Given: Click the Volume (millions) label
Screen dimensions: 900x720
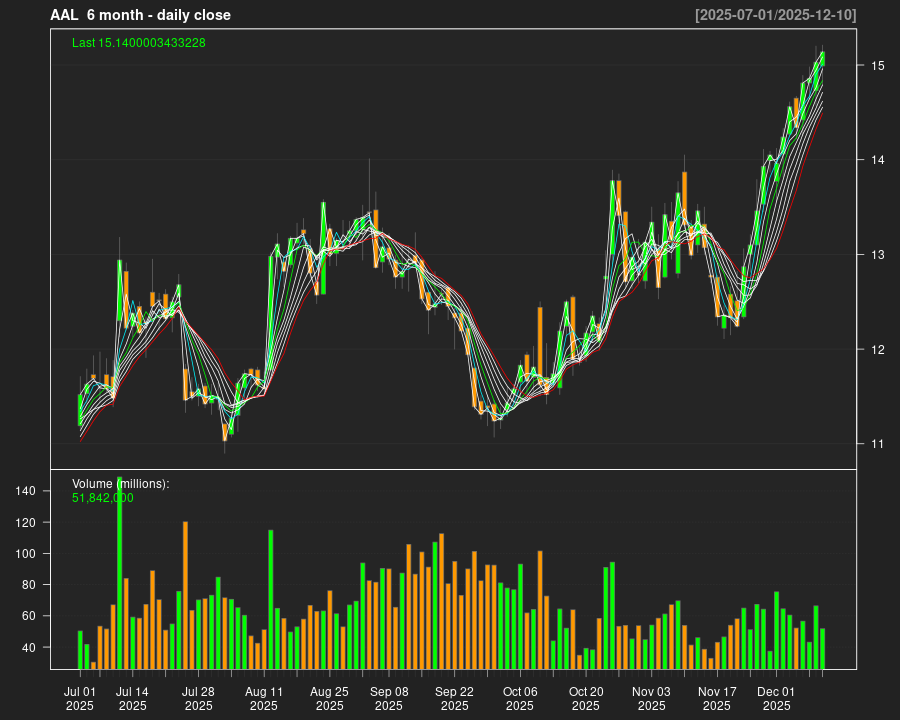Looking at the screenshot, I should (x=121, y=484).
